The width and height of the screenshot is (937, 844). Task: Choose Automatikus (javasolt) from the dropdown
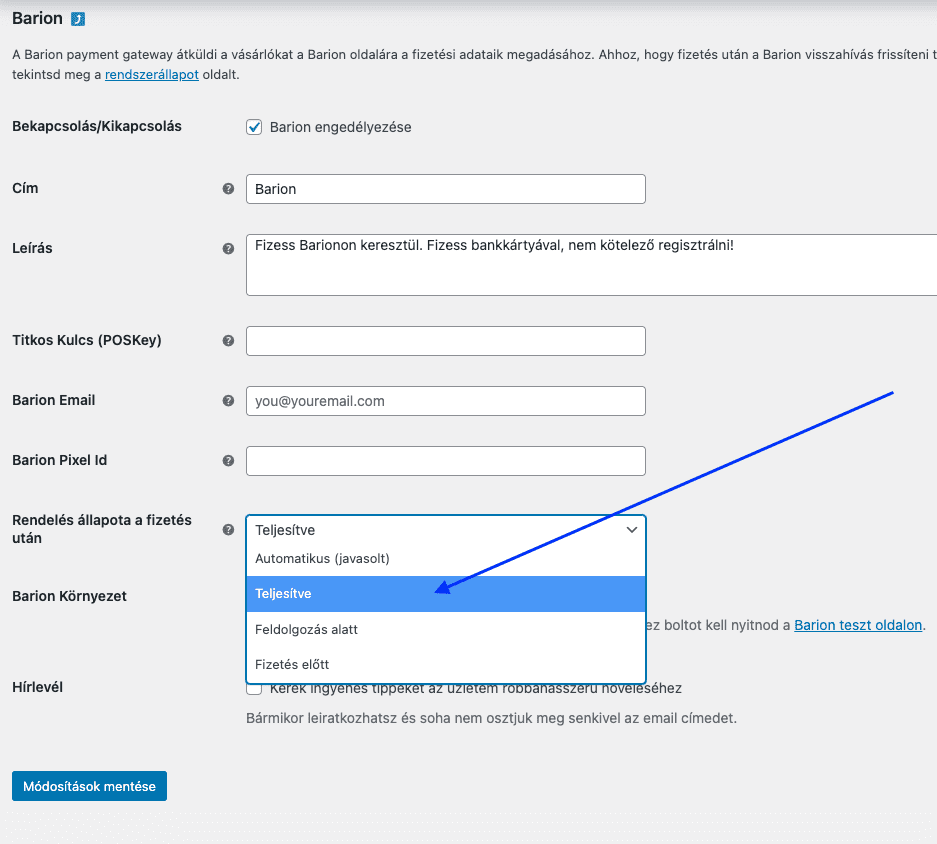446,559
